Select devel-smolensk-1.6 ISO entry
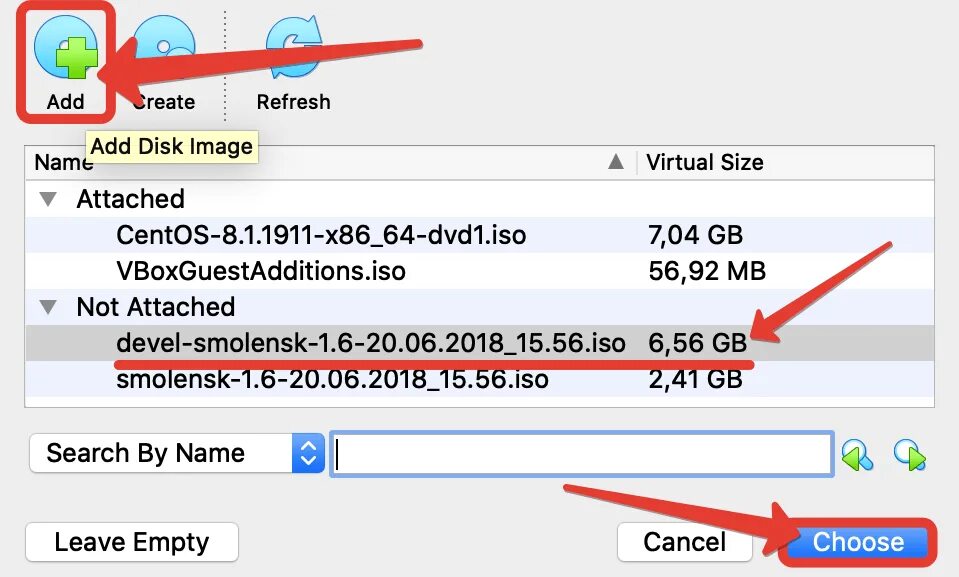The image size is (959, 577). pos(370,343)
